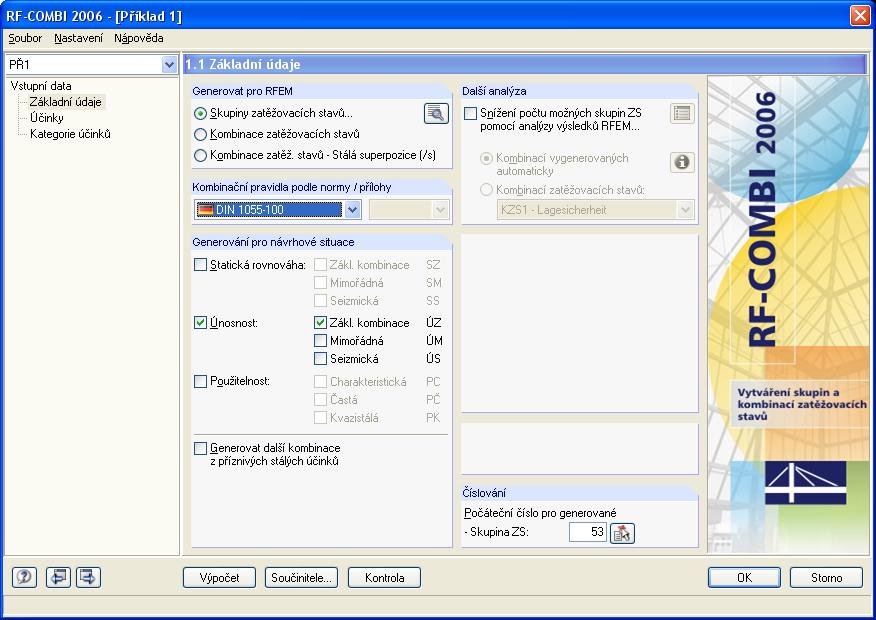This screenshot has width=876, height=620.
Task: Open the Nápověda menu
Action: click(x=139, y=38)
